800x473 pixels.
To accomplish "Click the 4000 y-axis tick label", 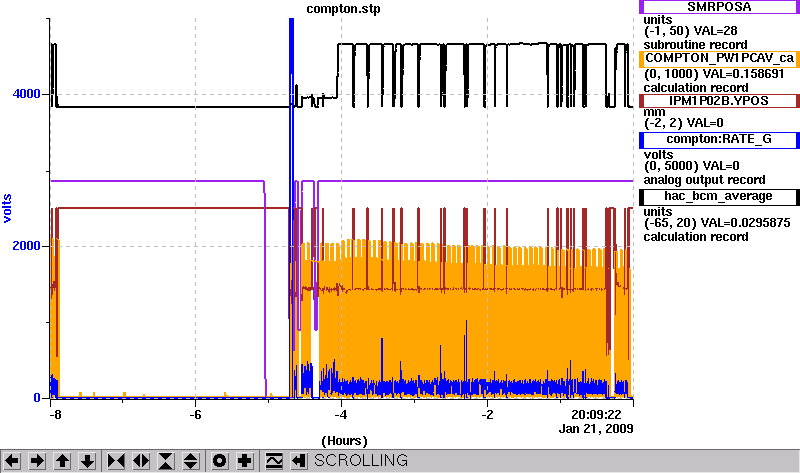I will tap(27, 94).
